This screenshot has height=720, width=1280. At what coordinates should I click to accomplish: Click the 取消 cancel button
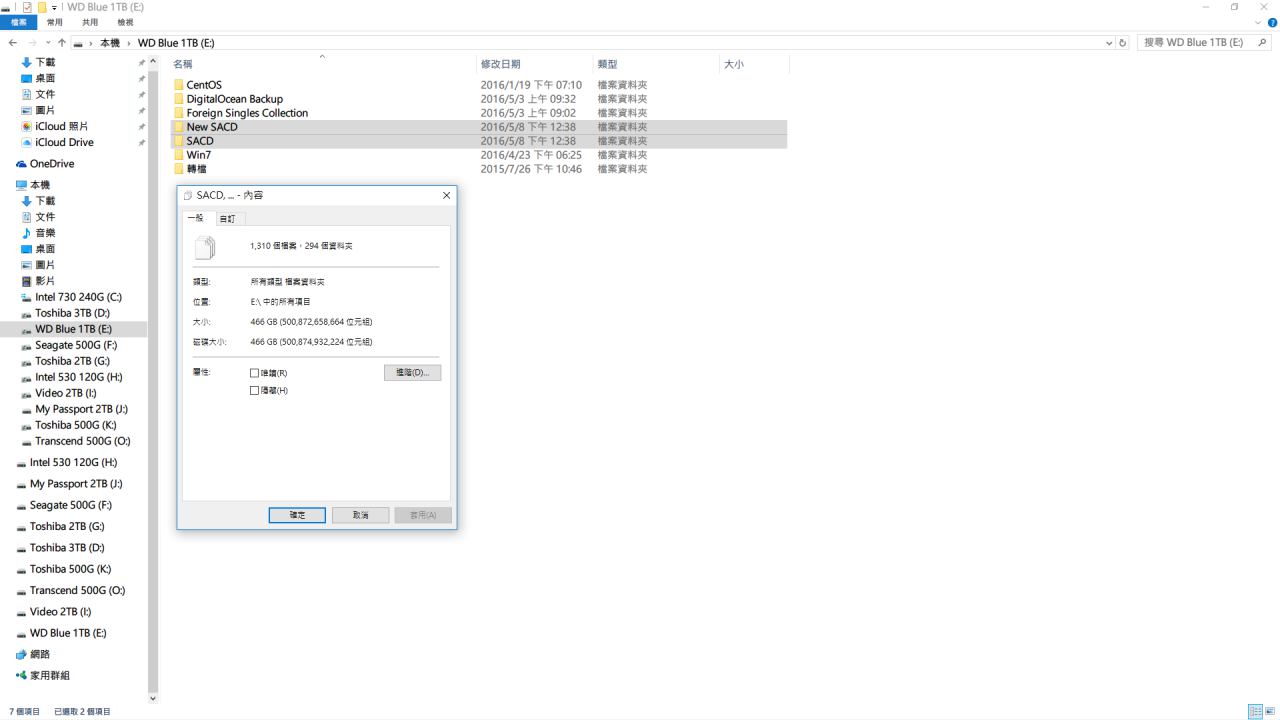361,515
